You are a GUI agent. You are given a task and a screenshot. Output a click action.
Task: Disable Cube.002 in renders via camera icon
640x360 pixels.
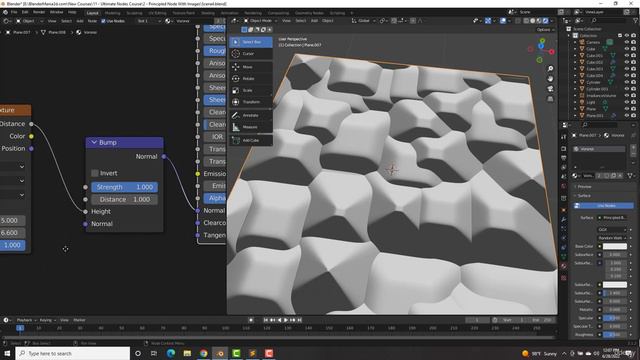[633, 62]
